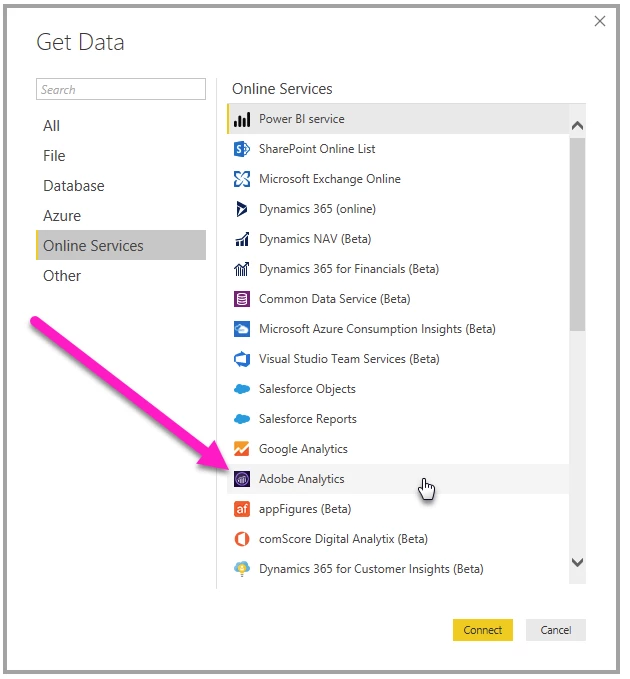Click the Dynamics NAV (Beta) icon
Screen dimensions: 630x679
click(242, 239)
